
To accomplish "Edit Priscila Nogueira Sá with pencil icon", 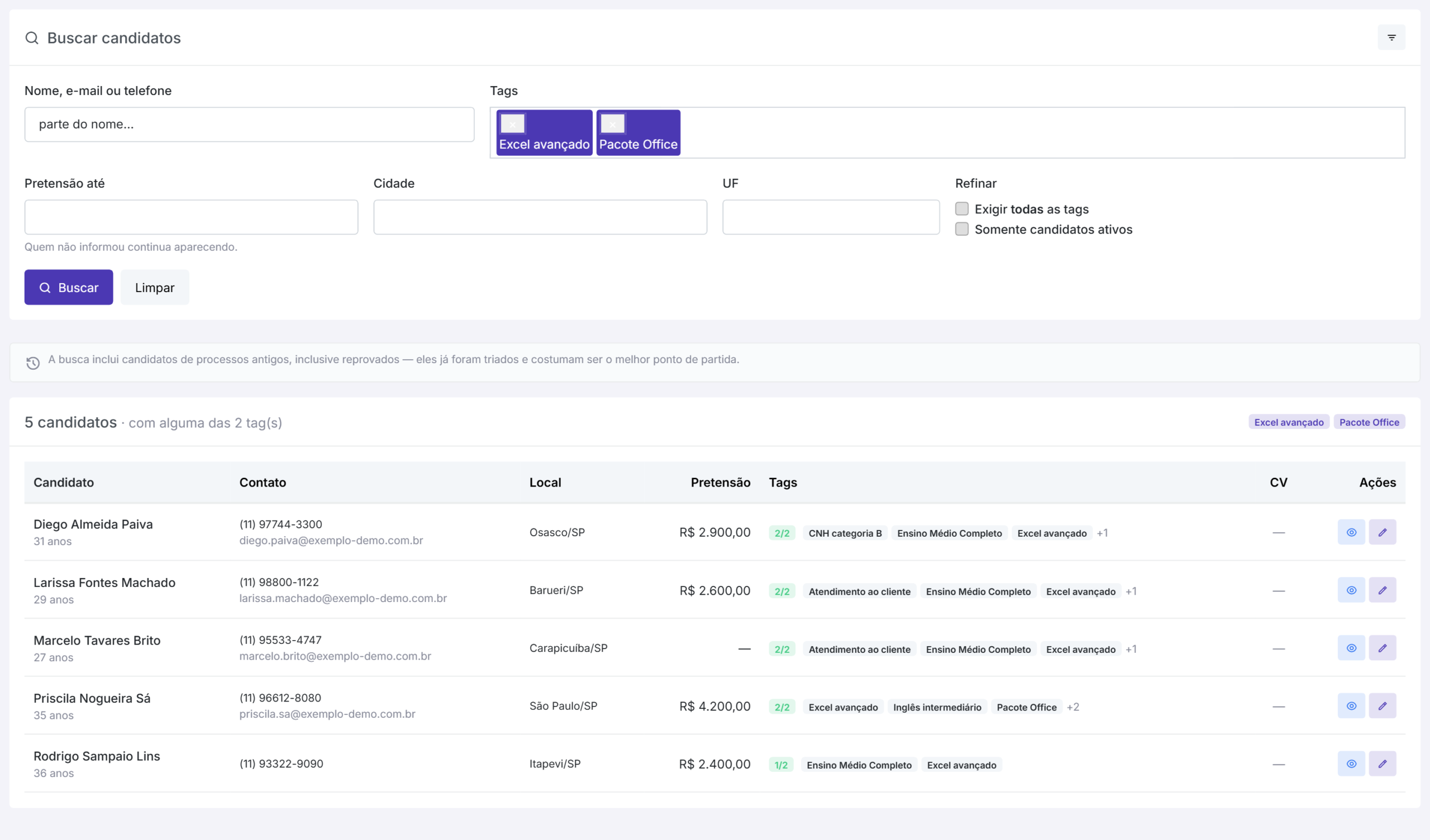I will (x=1383, y=706).
